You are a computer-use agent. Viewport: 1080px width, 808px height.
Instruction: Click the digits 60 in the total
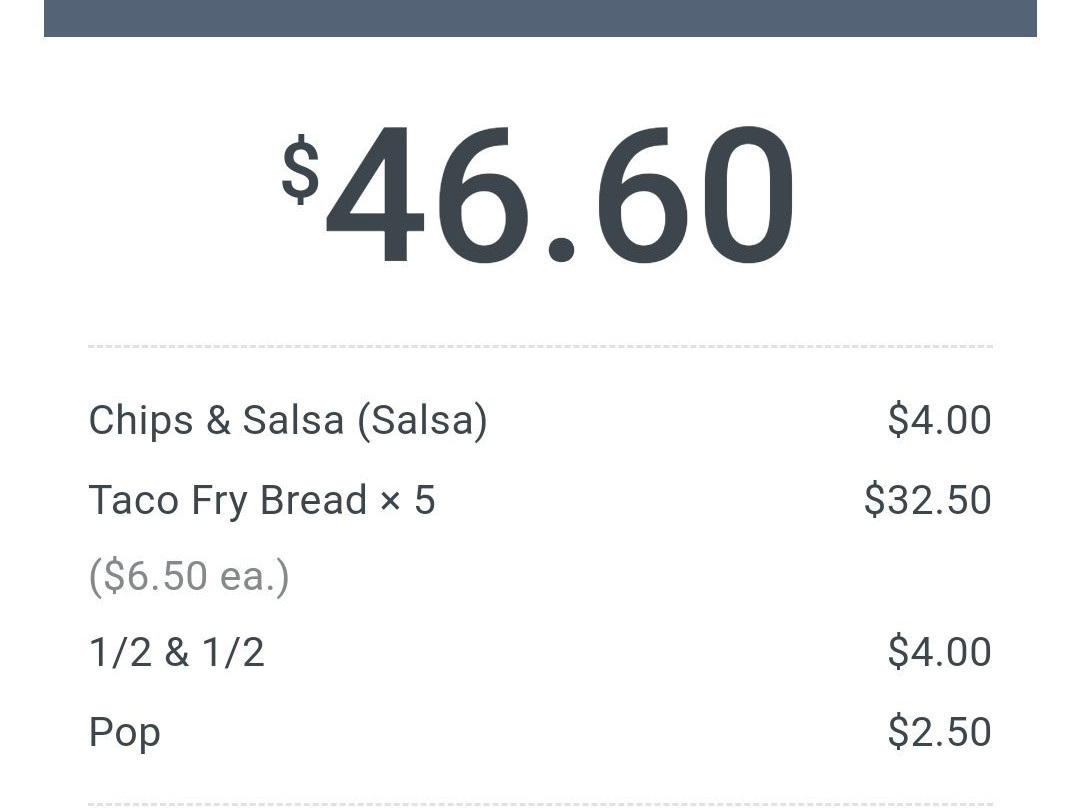tap(695, 195)
